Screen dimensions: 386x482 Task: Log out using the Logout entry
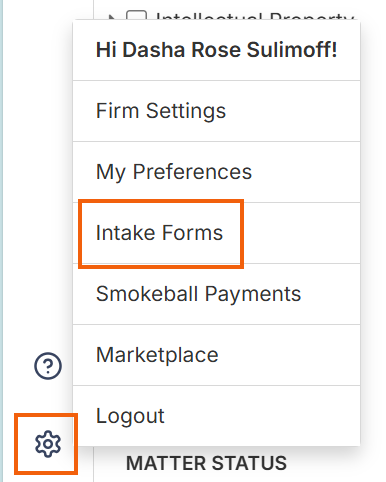point(216,416)
